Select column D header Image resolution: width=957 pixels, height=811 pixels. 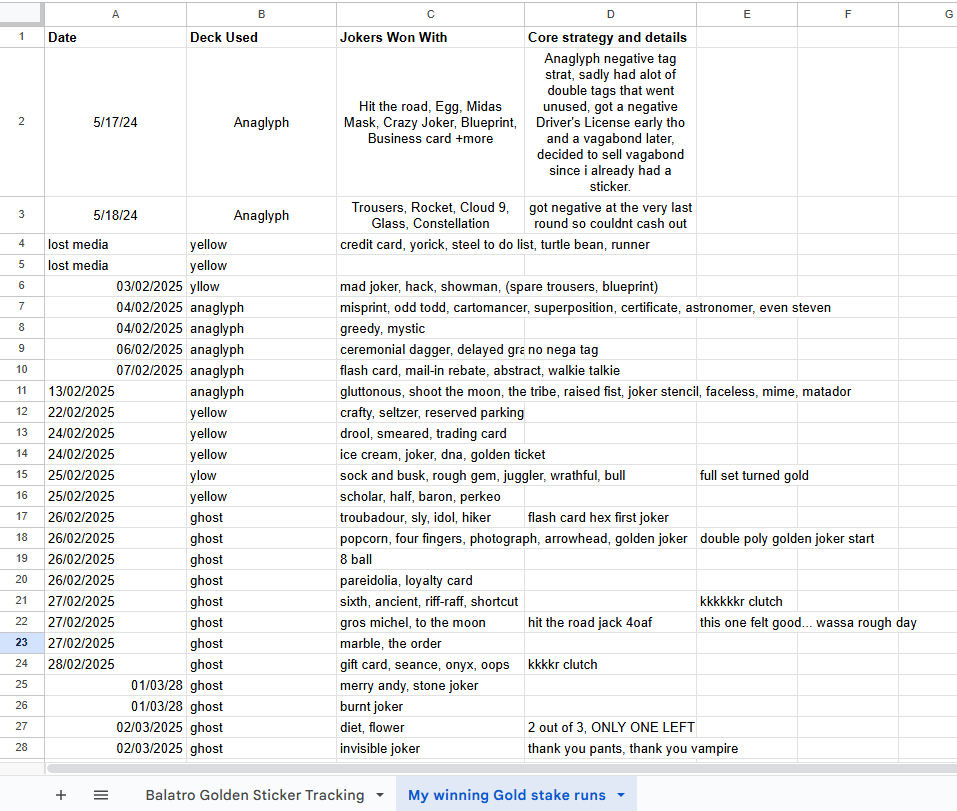(610, 14)
